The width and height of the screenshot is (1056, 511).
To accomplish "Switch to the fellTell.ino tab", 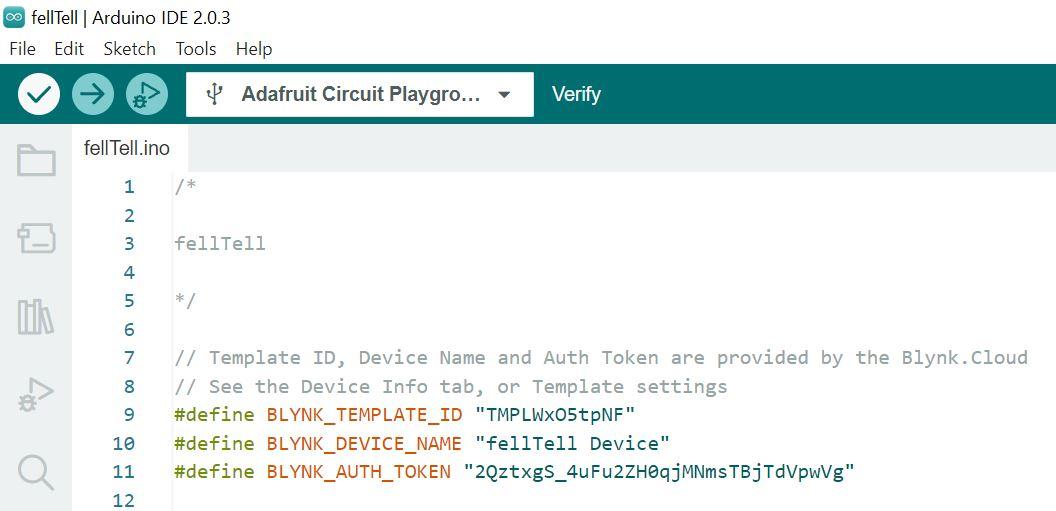I will coord(127,149).
